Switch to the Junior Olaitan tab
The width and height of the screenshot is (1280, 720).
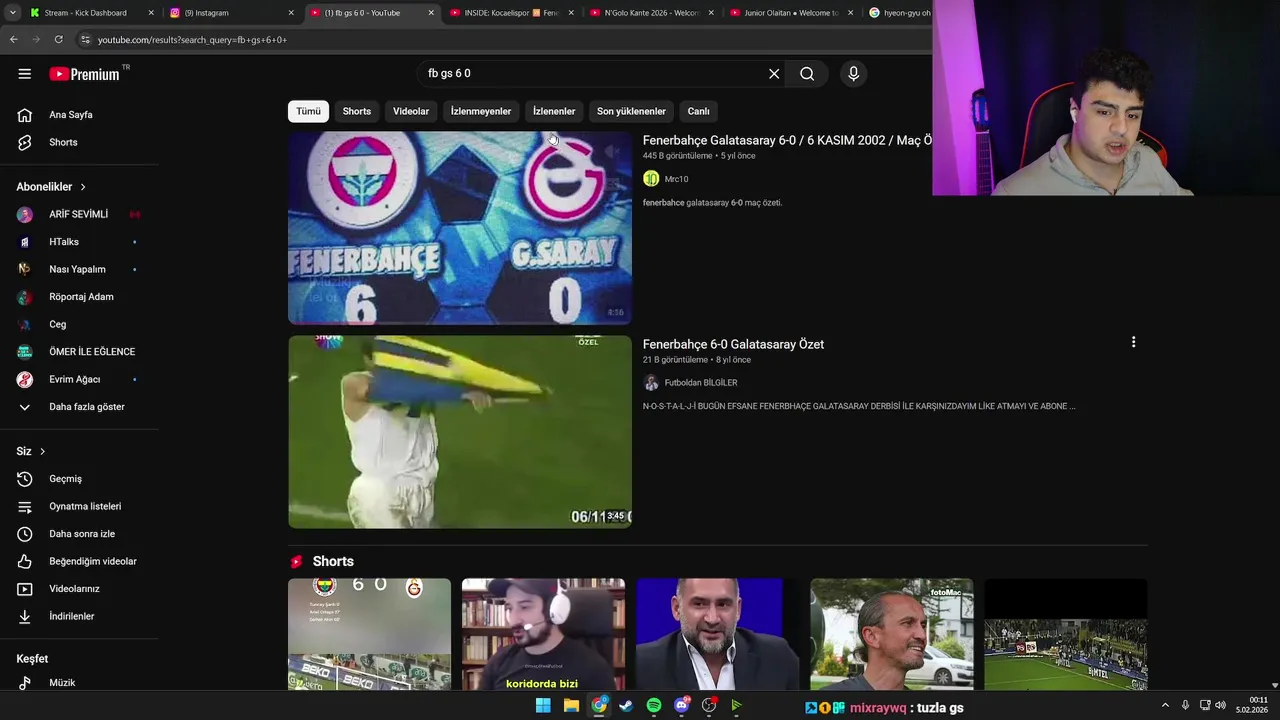click(791, 13)
